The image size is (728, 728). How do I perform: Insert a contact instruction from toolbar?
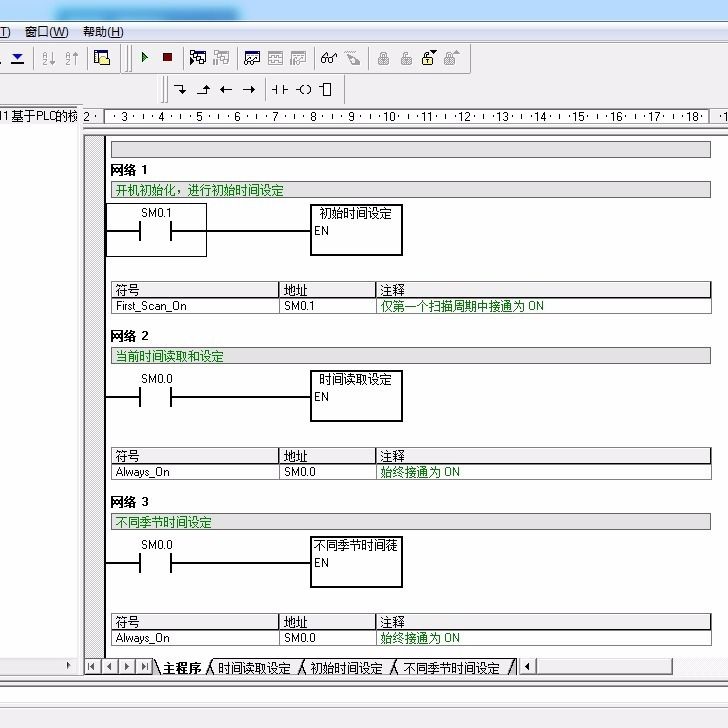coord(280,89)
